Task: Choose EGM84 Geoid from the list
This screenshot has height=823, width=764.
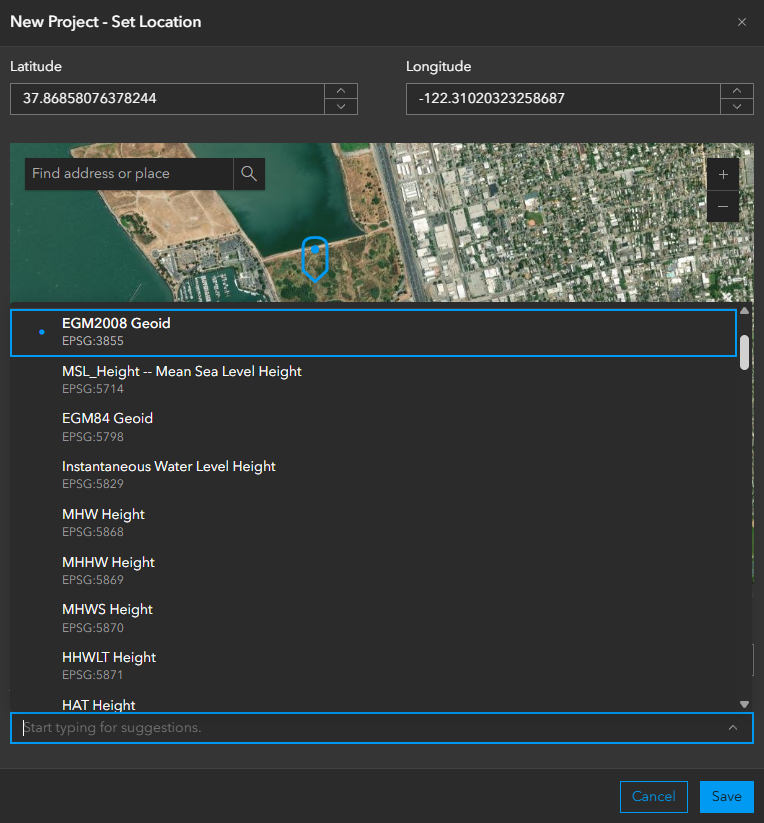Action: 373,427
